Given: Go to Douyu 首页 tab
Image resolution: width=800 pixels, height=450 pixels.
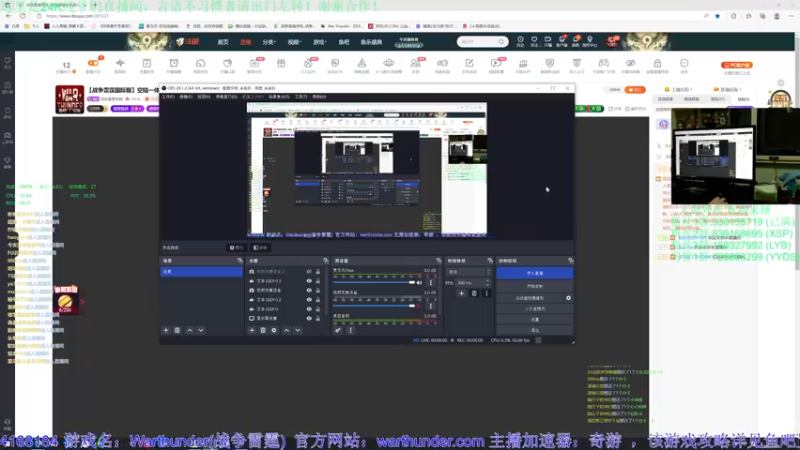Looking at the screenshot, I should (x=223, y=42).
